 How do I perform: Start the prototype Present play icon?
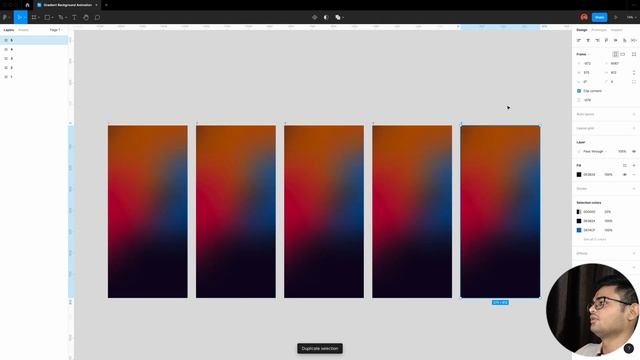(616, 18)
